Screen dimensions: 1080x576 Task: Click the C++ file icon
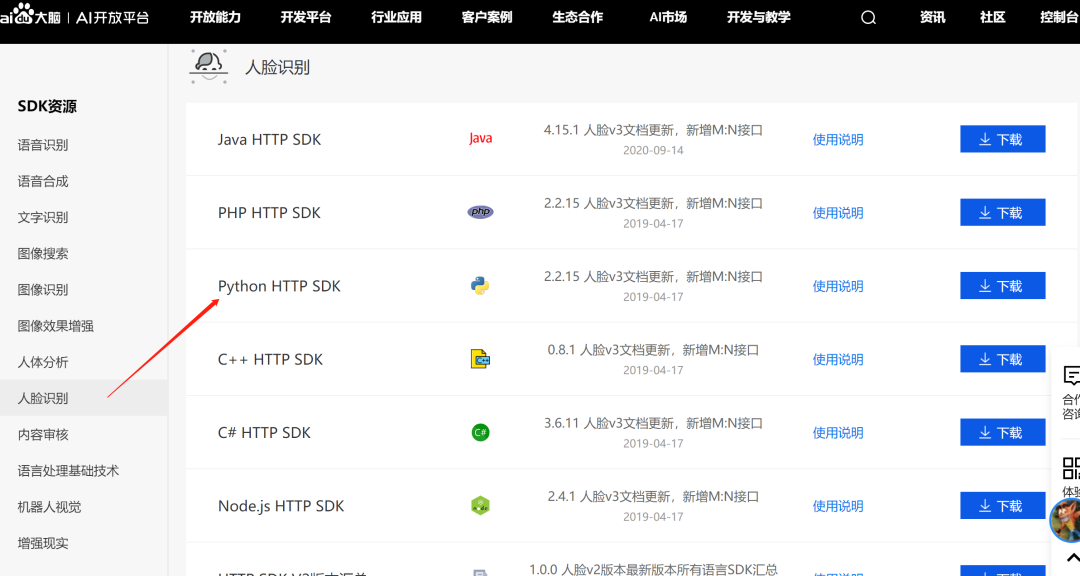point(480,359)
